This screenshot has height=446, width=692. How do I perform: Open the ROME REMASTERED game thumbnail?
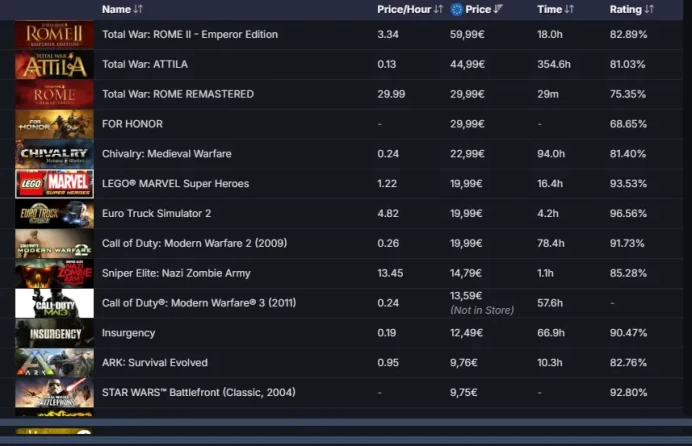coord(54,94)
